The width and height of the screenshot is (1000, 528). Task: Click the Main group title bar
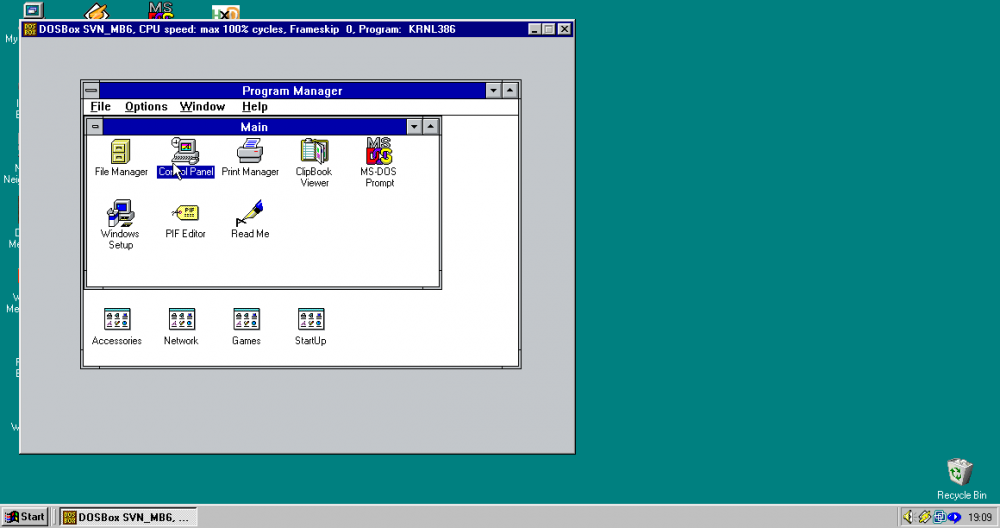(x=254, y=126)
